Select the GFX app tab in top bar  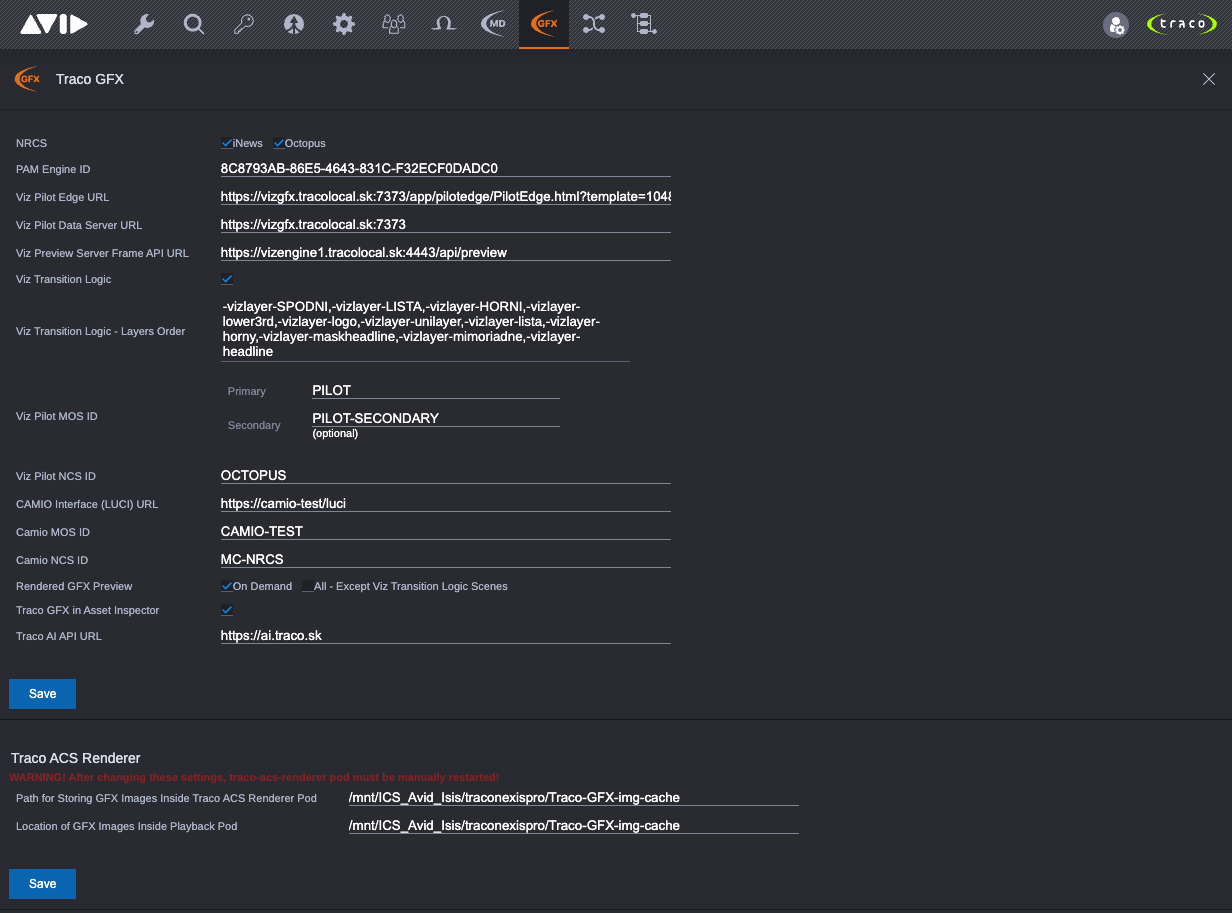pyautogui.click(x=544, y=24)
